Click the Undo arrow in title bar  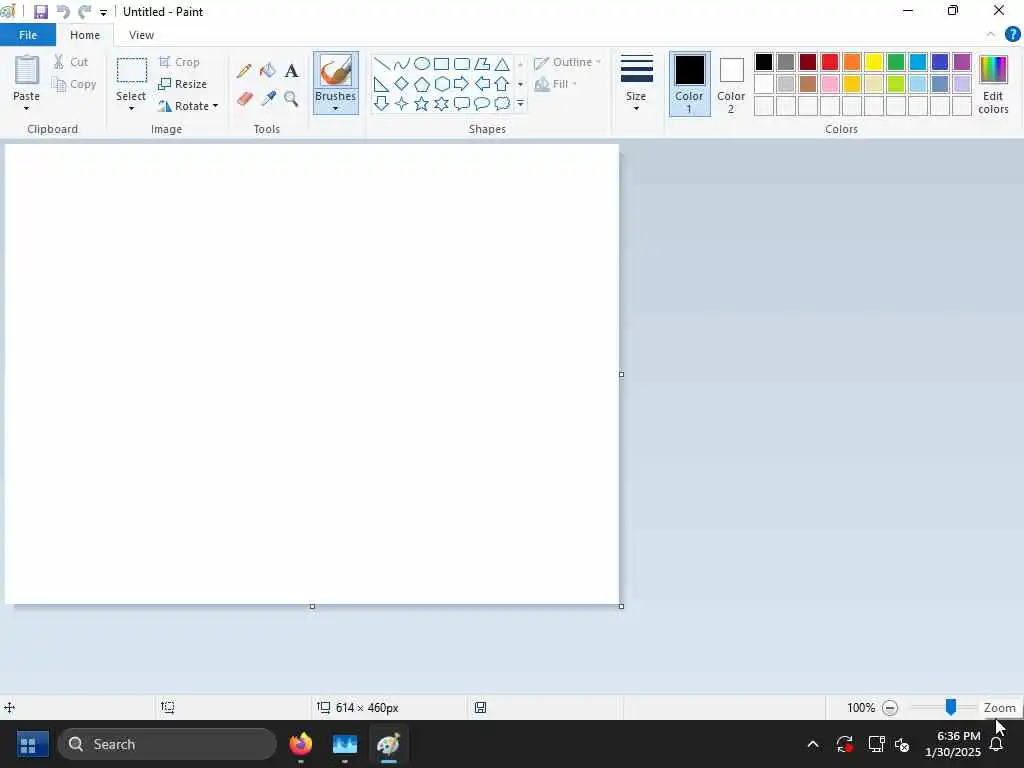point(63,12)
